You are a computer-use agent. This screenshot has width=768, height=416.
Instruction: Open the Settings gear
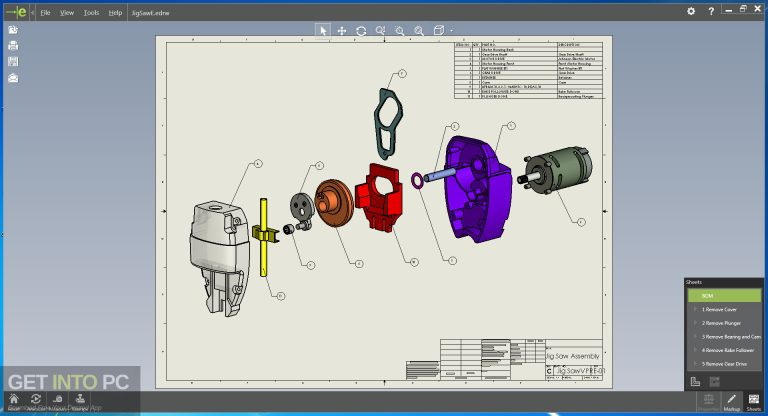click(690, 11)
